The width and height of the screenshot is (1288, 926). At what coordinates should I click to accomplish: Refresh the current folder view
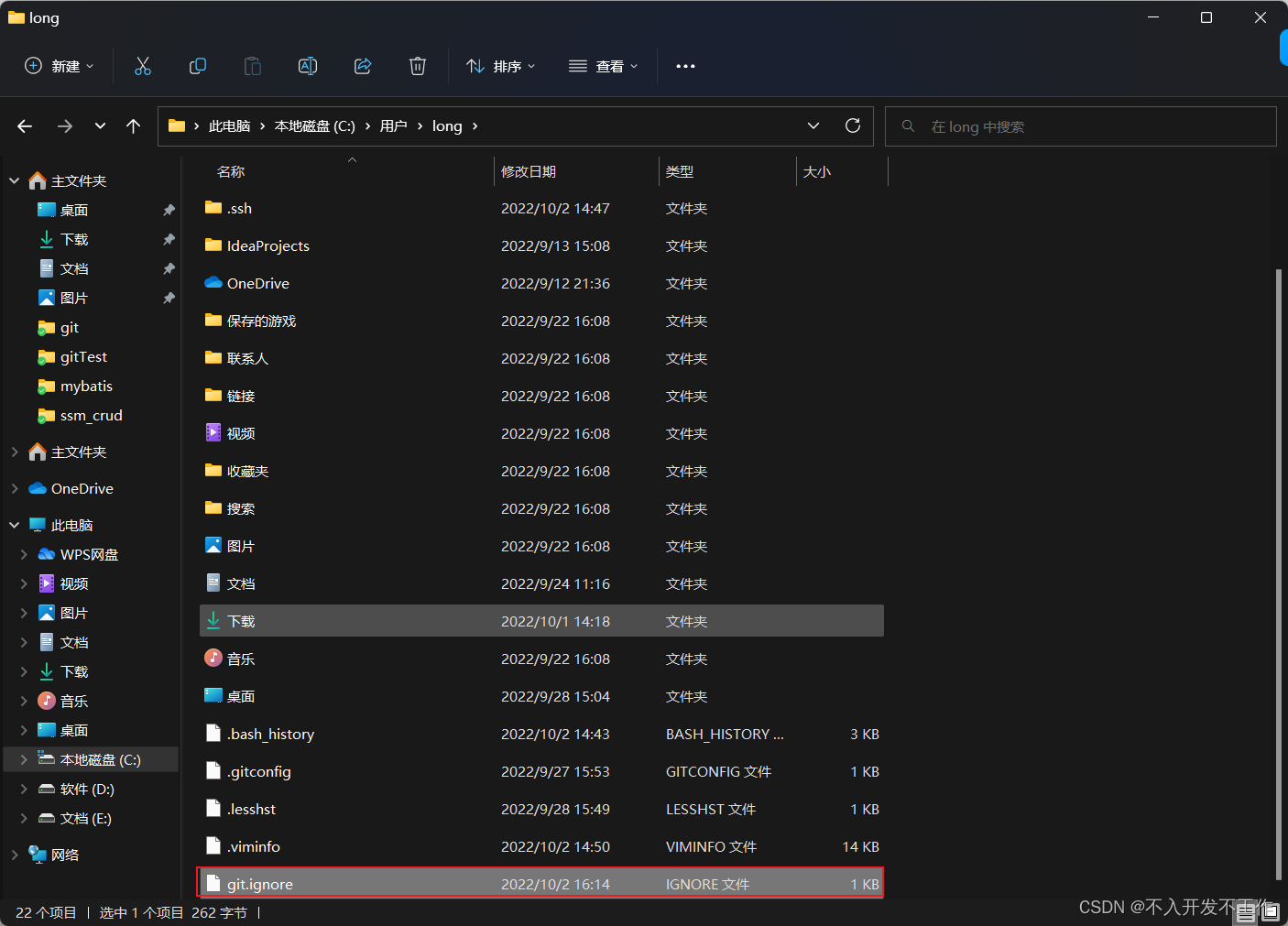(853, 125)
